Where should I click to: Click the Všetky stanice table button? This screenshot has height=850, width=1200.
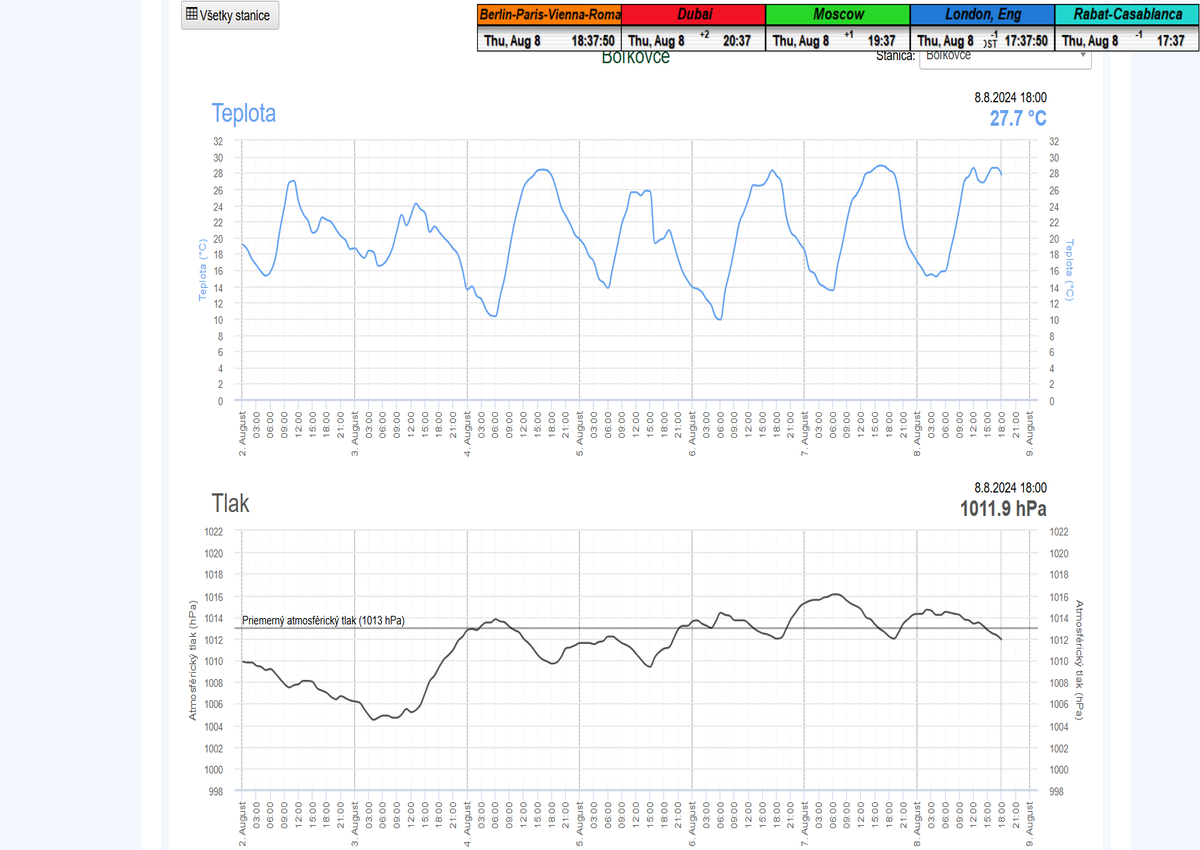coord(231,16)
